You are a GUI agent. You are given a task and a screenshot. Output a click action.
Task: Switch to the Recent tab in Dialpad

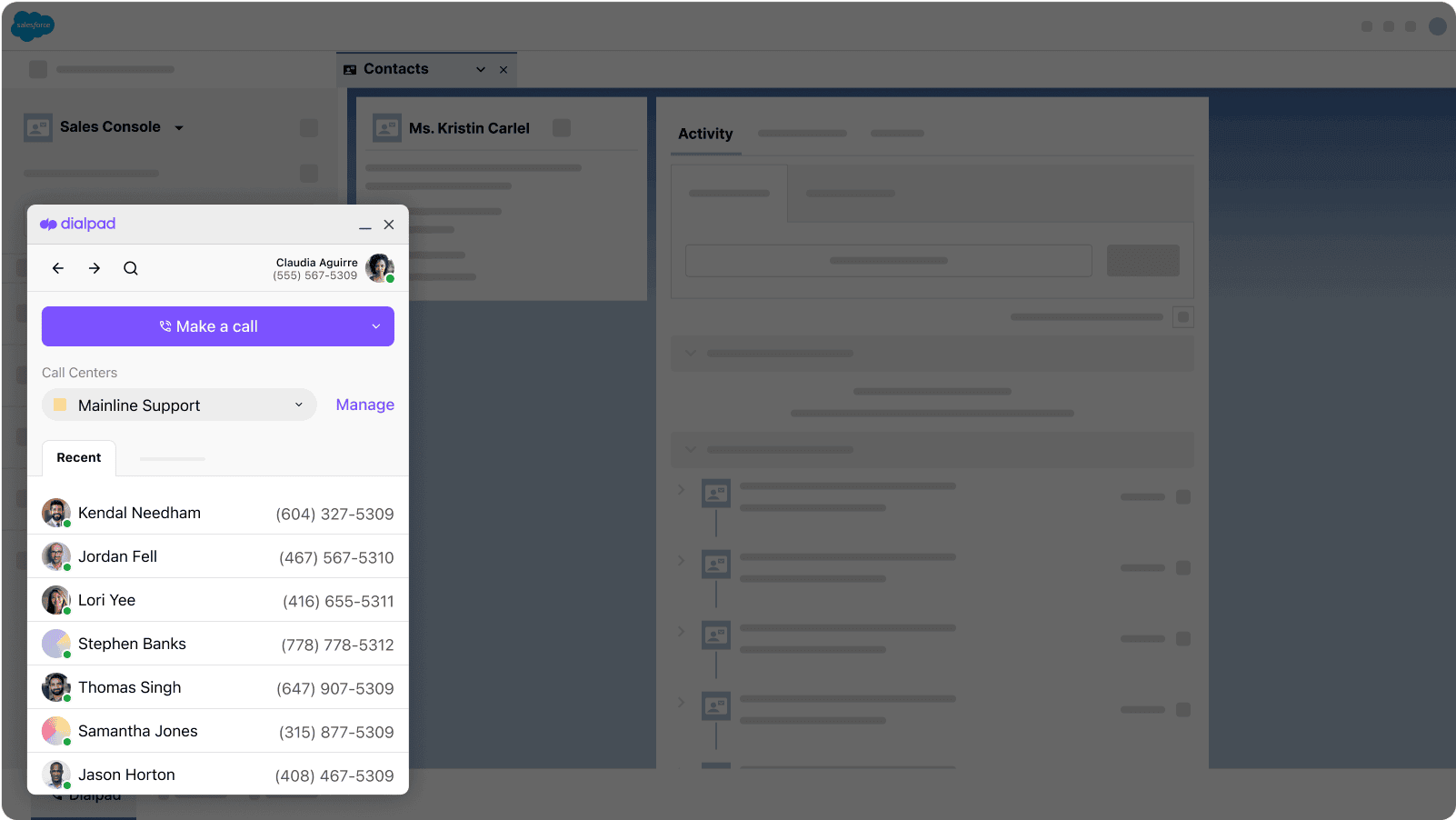pos(78,457)
